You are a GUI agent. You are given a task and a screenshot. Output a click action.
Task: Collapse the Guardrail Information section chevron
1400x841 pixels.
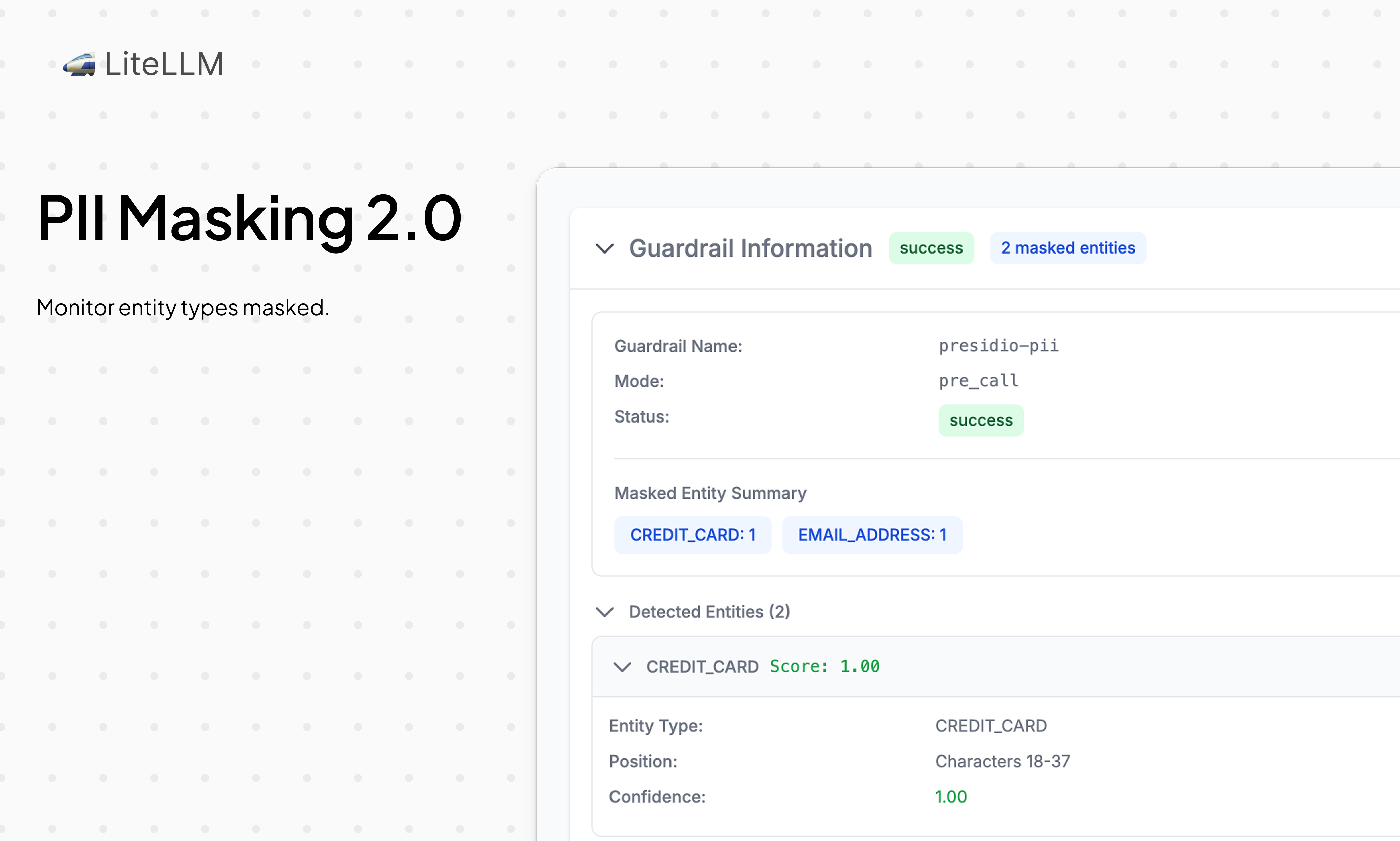click(604, 248)
